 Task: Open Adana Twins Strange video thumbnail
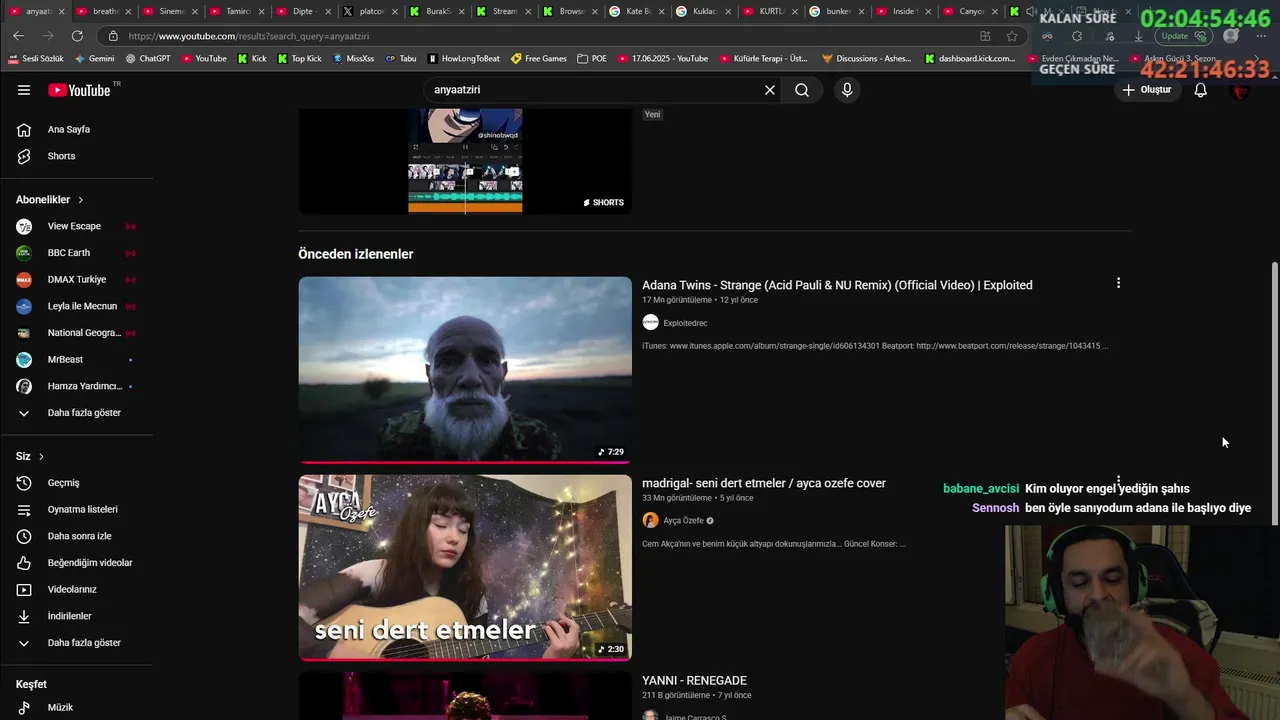(465, 370)
